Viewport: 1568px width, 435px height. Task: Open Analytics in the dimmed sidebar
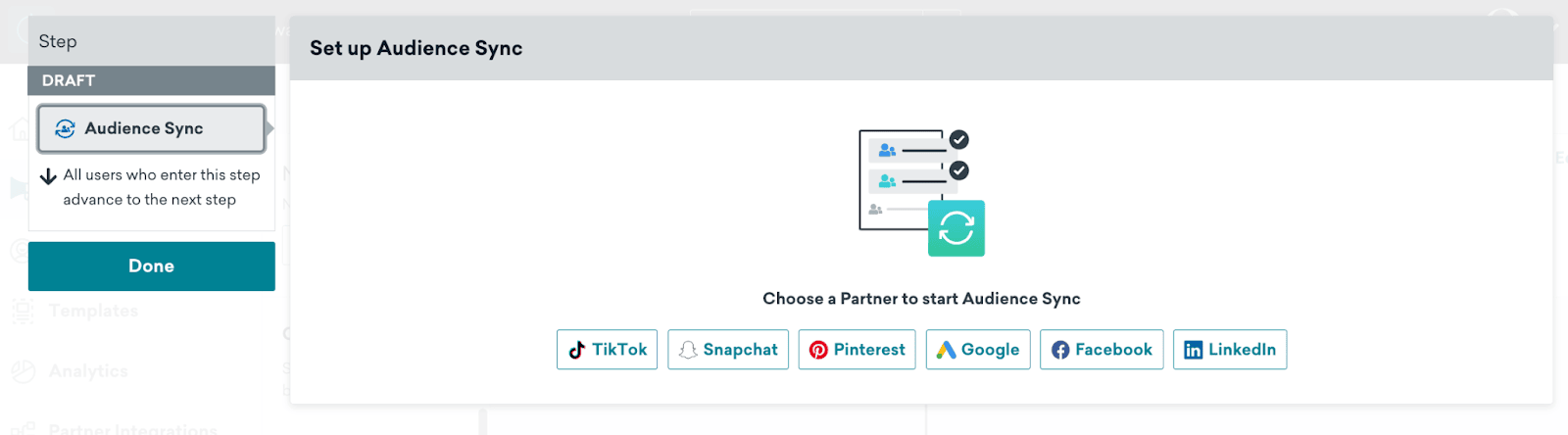88,371
